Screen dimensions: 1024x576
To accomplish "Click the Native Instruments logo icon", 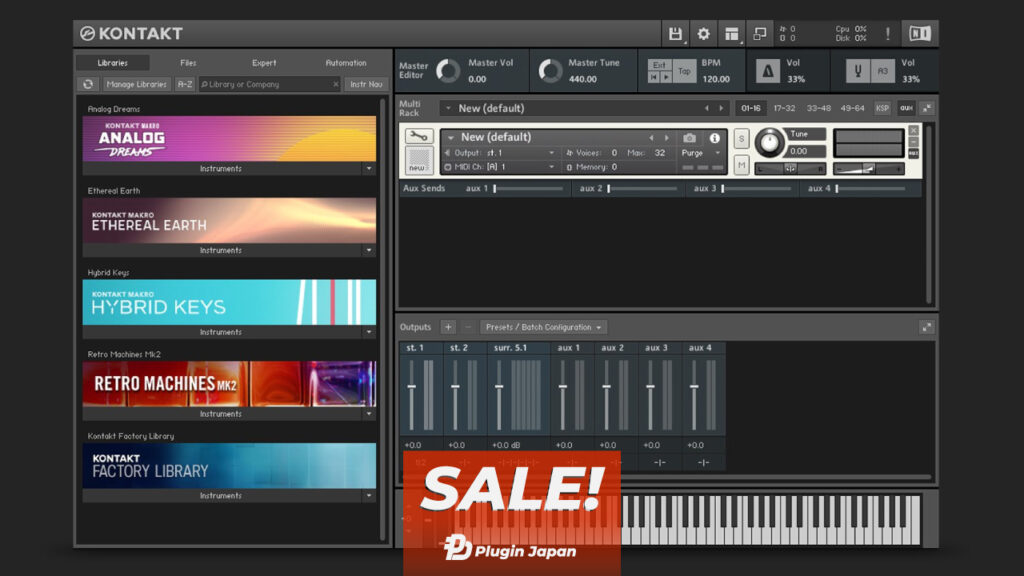I will (921, 33).
